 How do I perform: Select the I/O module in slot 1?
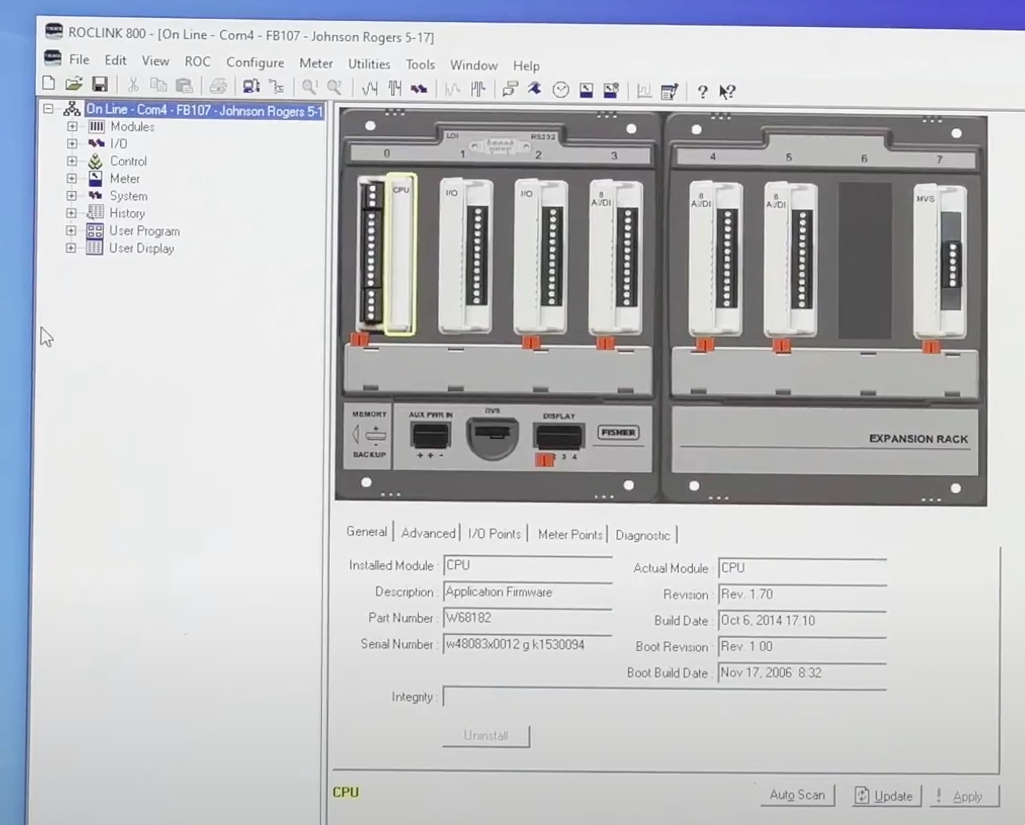tap(465, 255)
